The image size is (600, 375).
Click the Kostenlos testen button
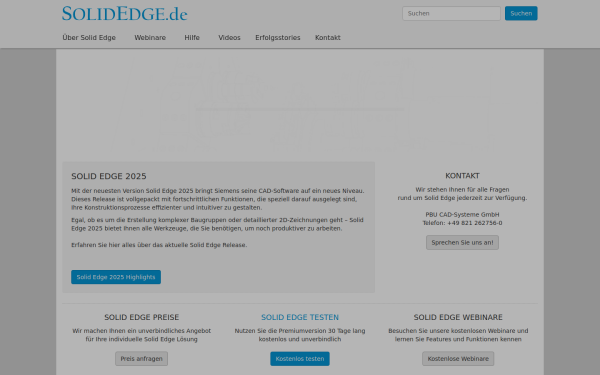point(300,359)
